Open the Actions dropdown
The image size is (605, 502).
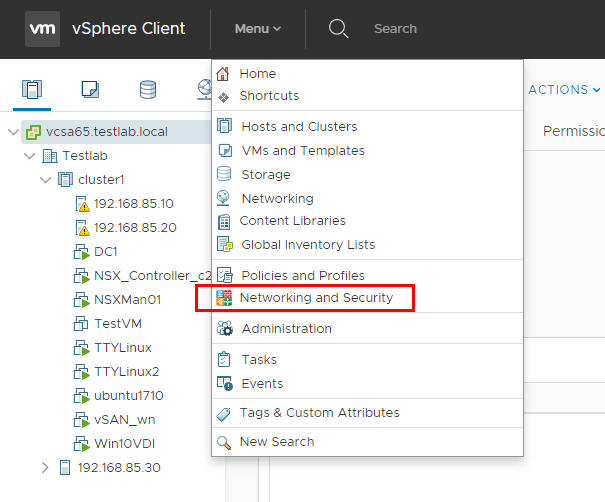coord(563,90)
